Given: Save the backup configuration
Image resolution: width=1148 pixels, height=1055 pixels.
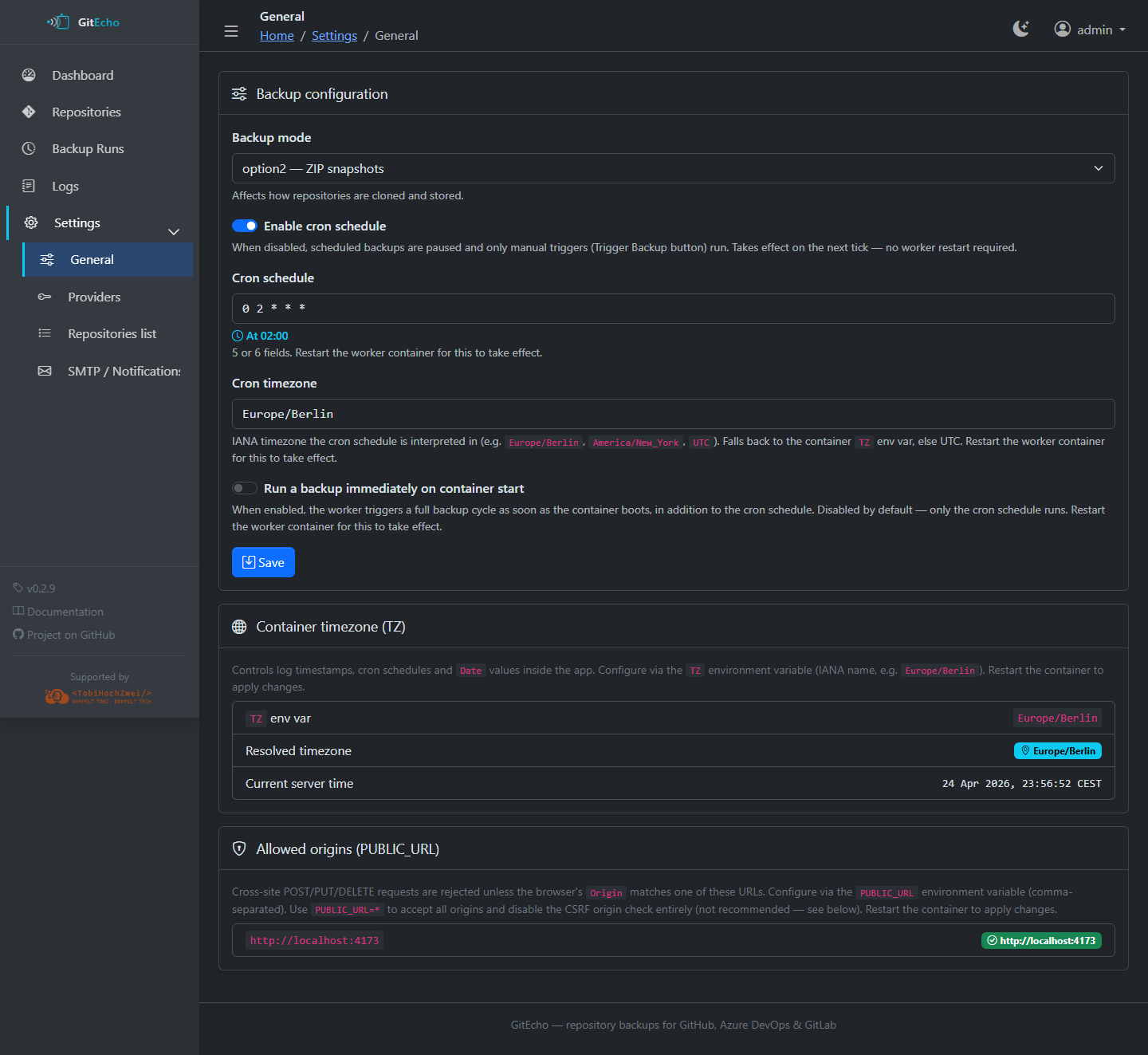Looking at the screenshot, I should point(263,562).
